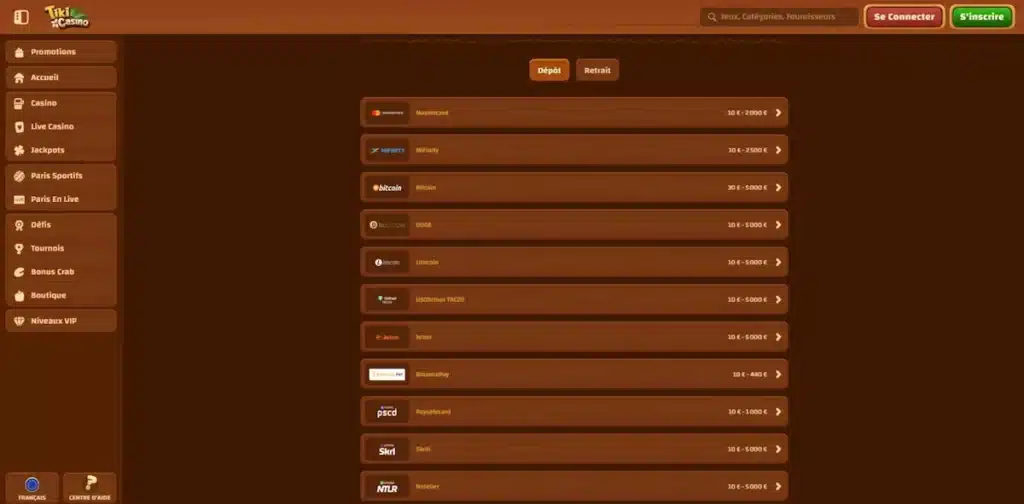The image size is (1024, 504).
Task: Click the Tournois trophy icon
Action: 19,248
